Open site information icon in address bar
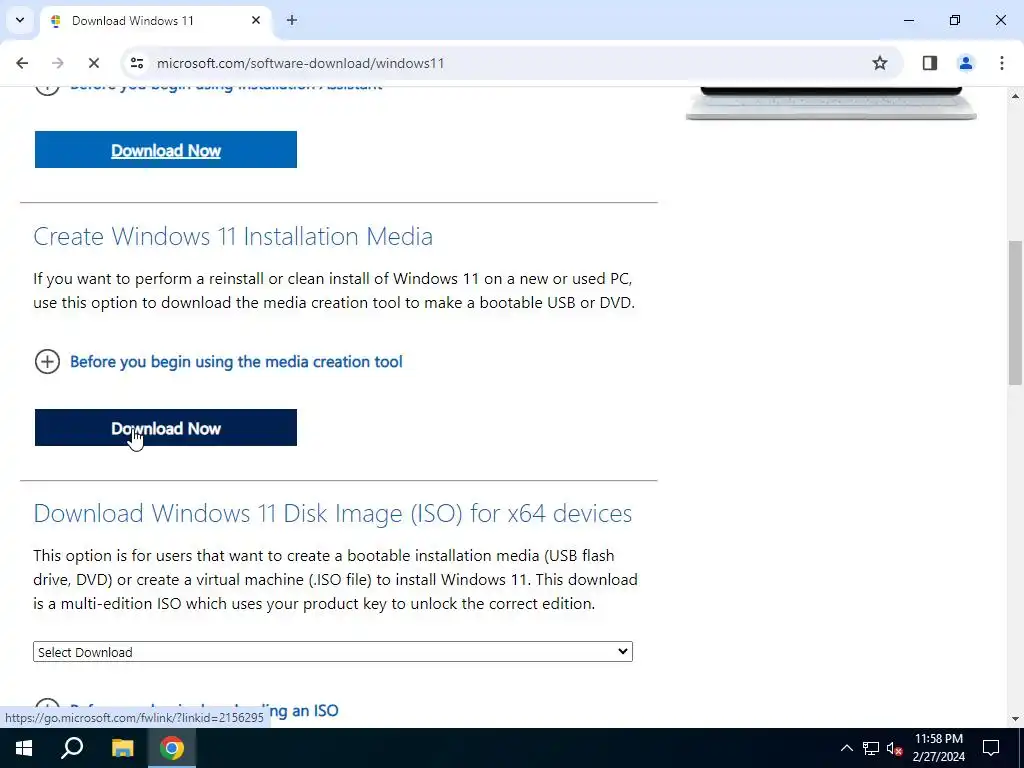The width and height of the screenshot is (1024, 768). 136,63
